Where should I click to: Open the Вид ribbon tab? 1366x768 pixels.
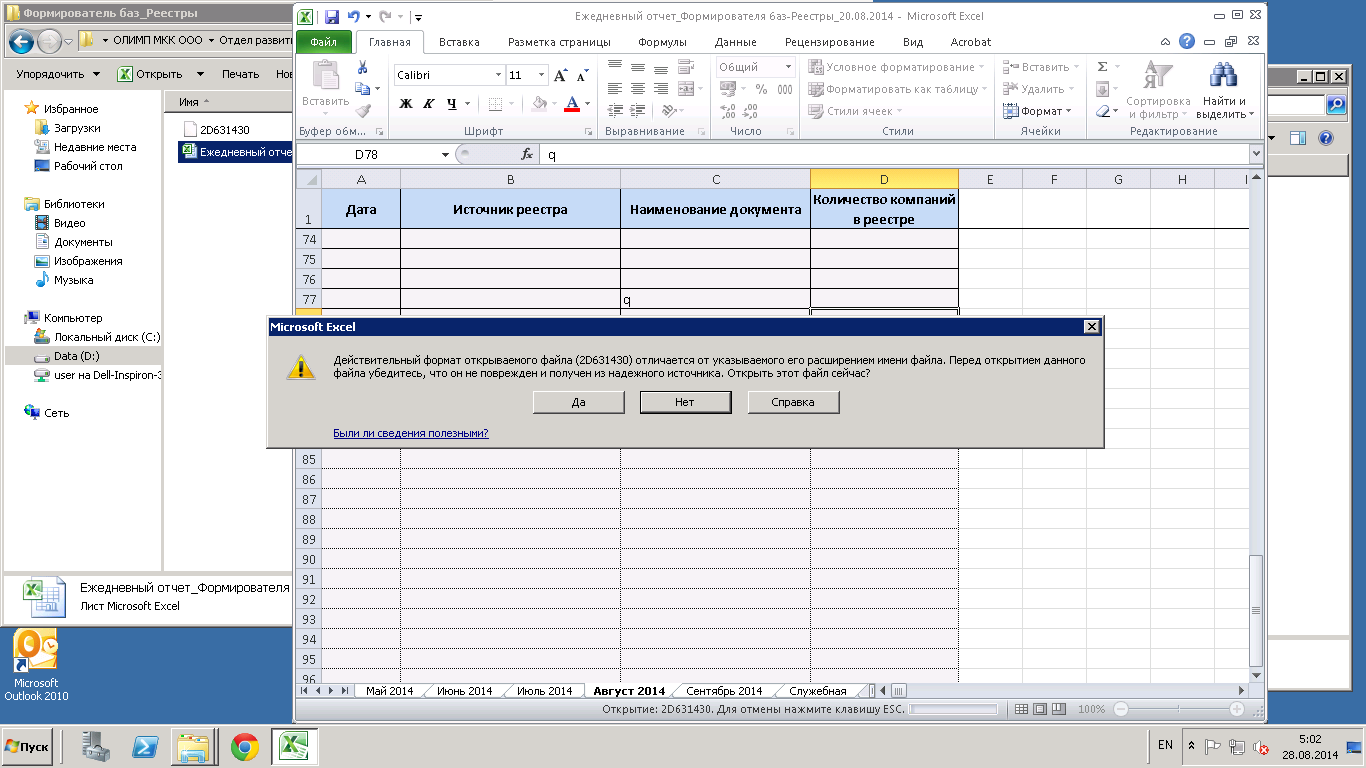tap(913, 42)
